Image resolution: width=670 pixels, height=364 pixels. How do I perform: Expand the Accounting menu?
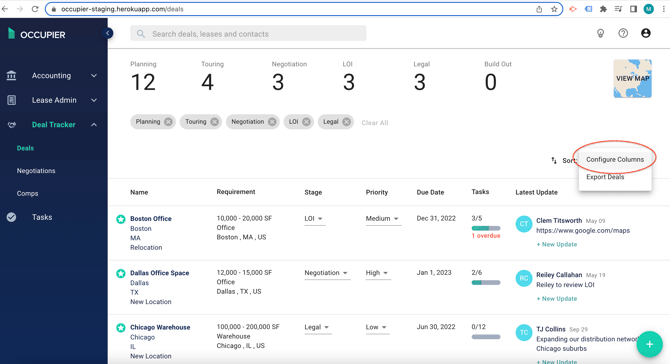coord(94,76)
